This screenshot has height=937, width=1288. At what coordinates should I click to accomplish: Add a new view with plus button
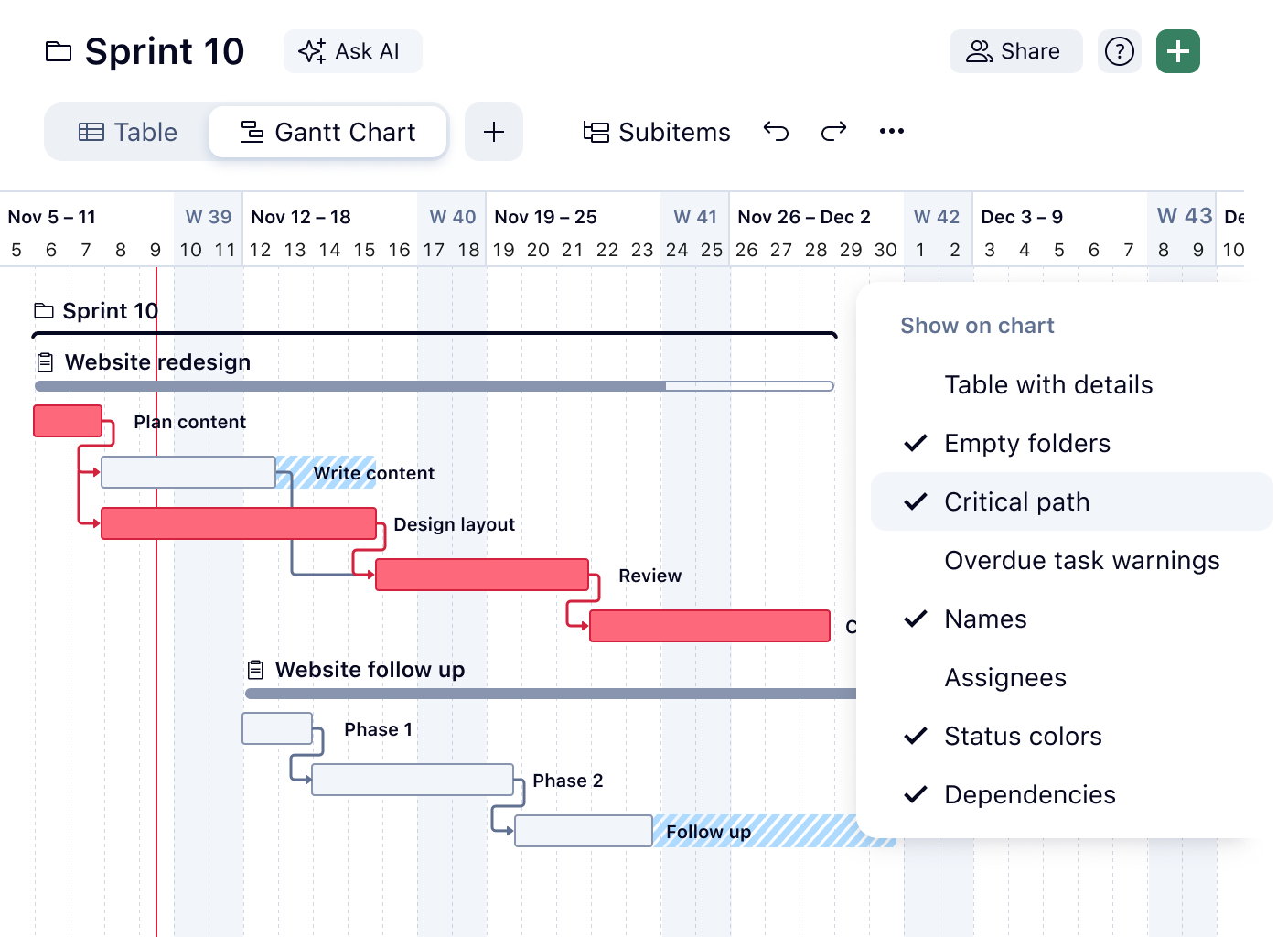(x=494, y=132)
